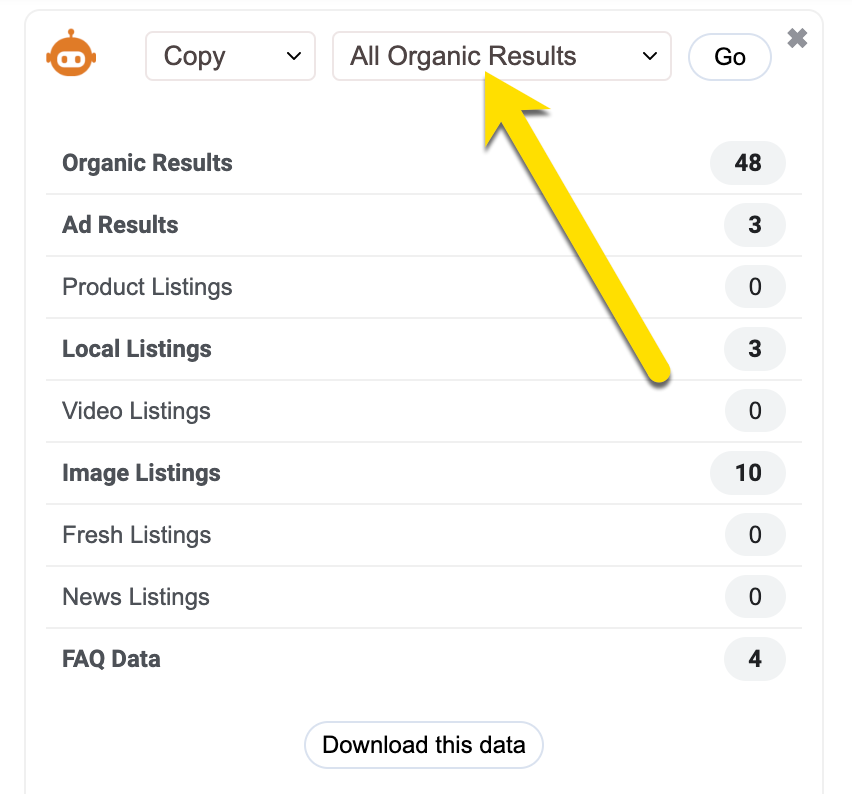Select the Ad Results row
The width and height of the screenshot is (852, 794).
click(x=120, y=225)
